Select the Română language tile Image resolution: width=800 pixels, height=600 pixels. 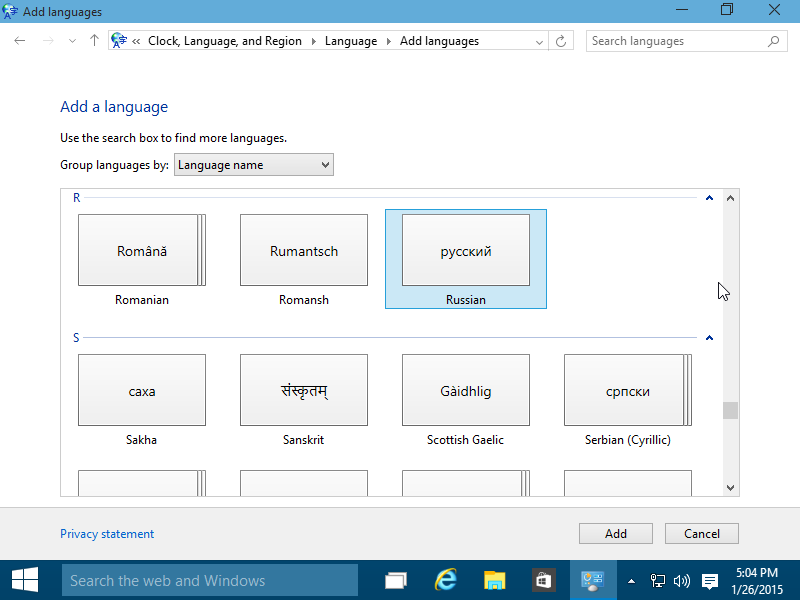point(142,250)
